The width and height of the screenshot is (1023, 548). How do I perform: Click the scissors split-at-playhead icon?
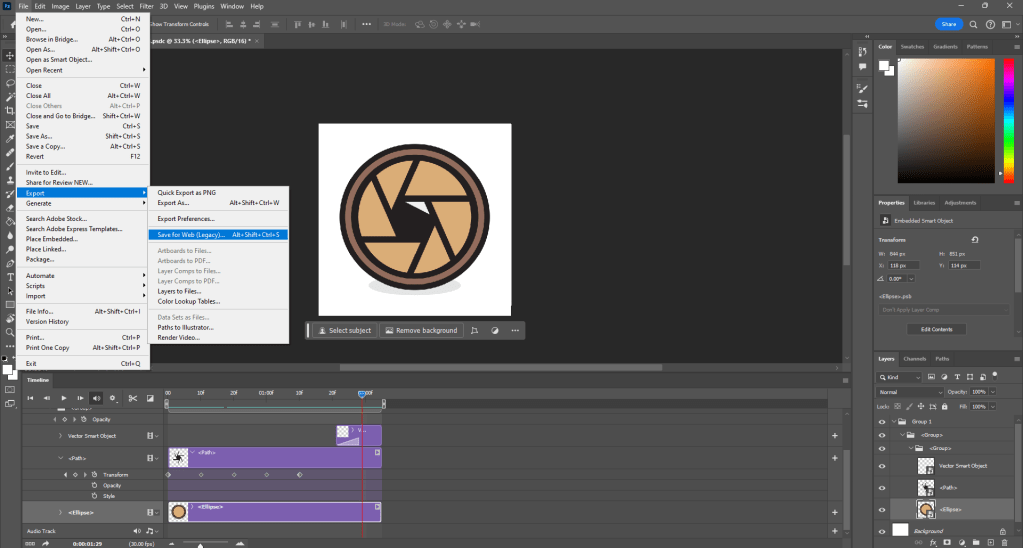131,398
